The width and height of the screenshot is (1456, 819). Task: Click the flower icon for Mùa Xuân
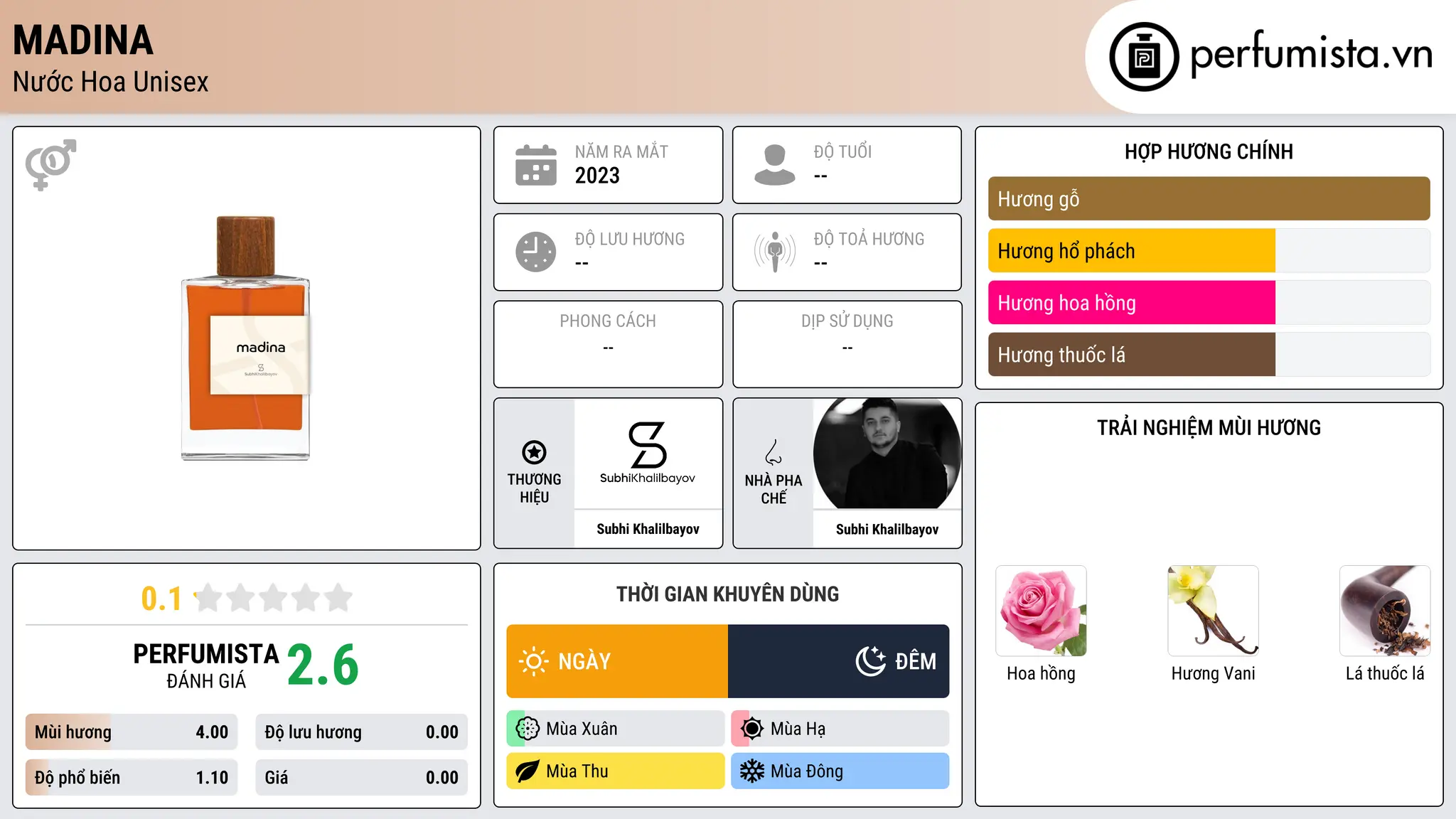(528, 729)
